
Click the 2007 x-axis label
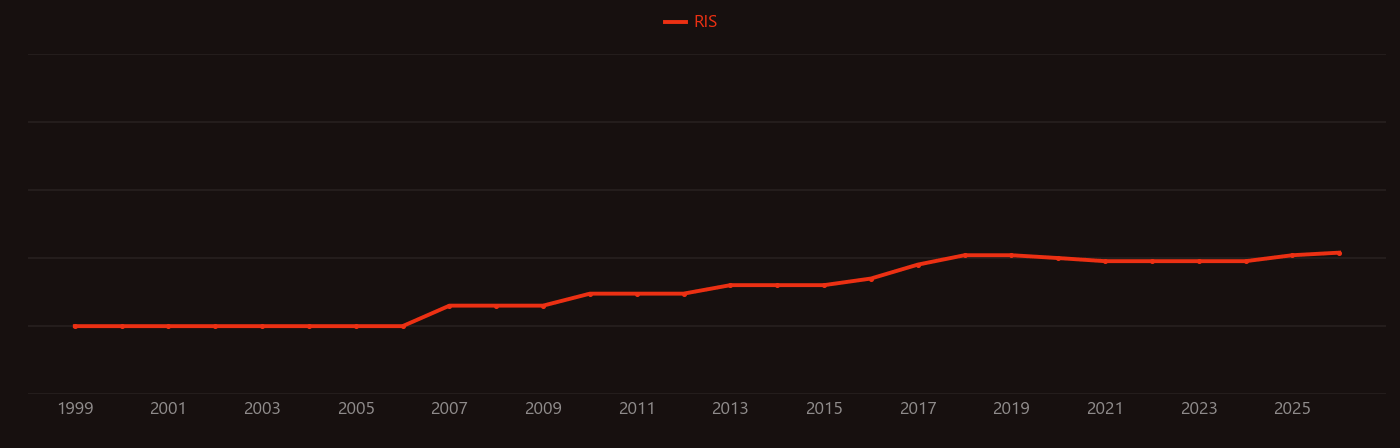pos(449,409)
